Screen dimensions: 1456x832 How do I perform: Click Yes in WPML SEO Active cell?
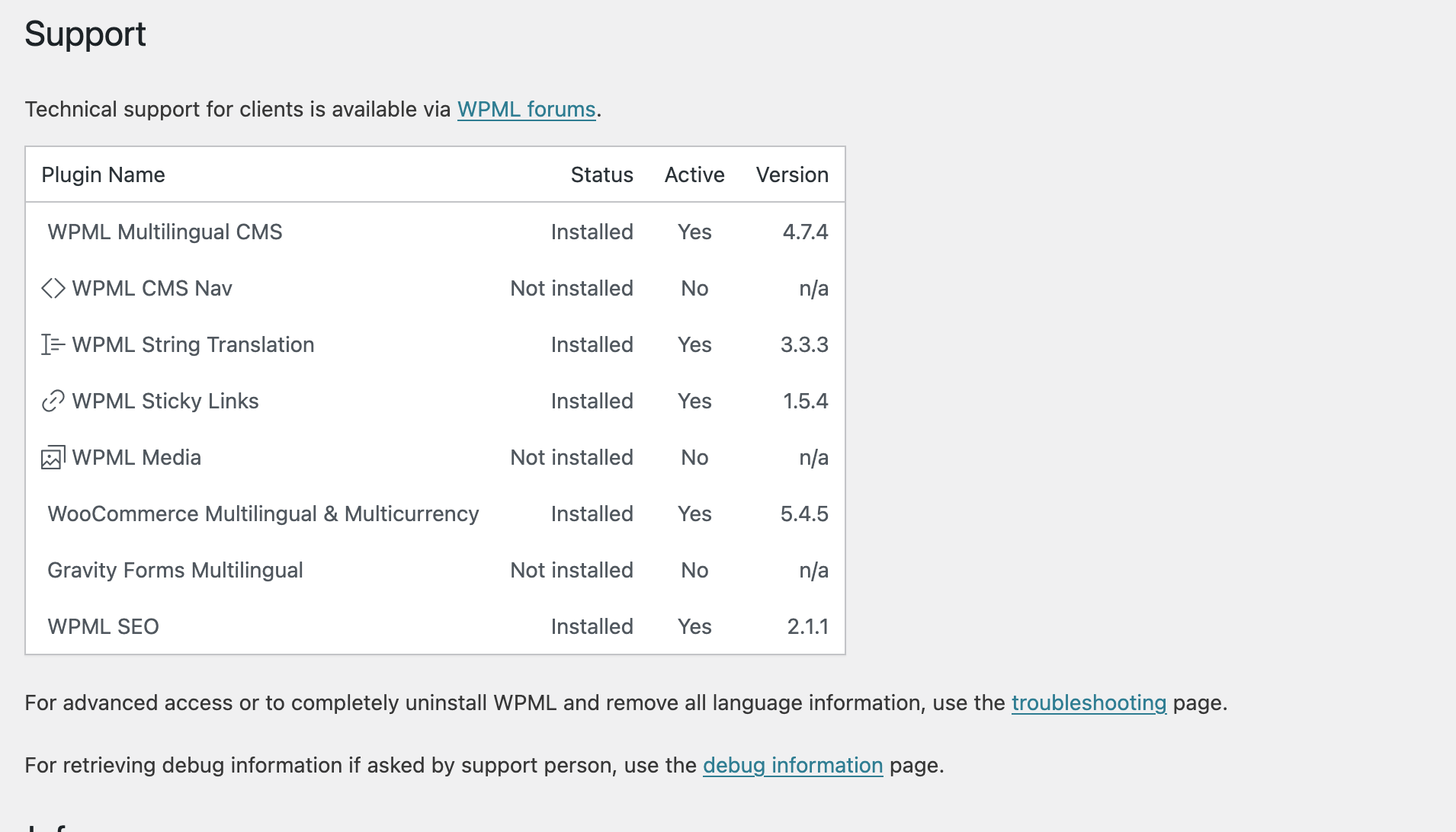(694, 626)
